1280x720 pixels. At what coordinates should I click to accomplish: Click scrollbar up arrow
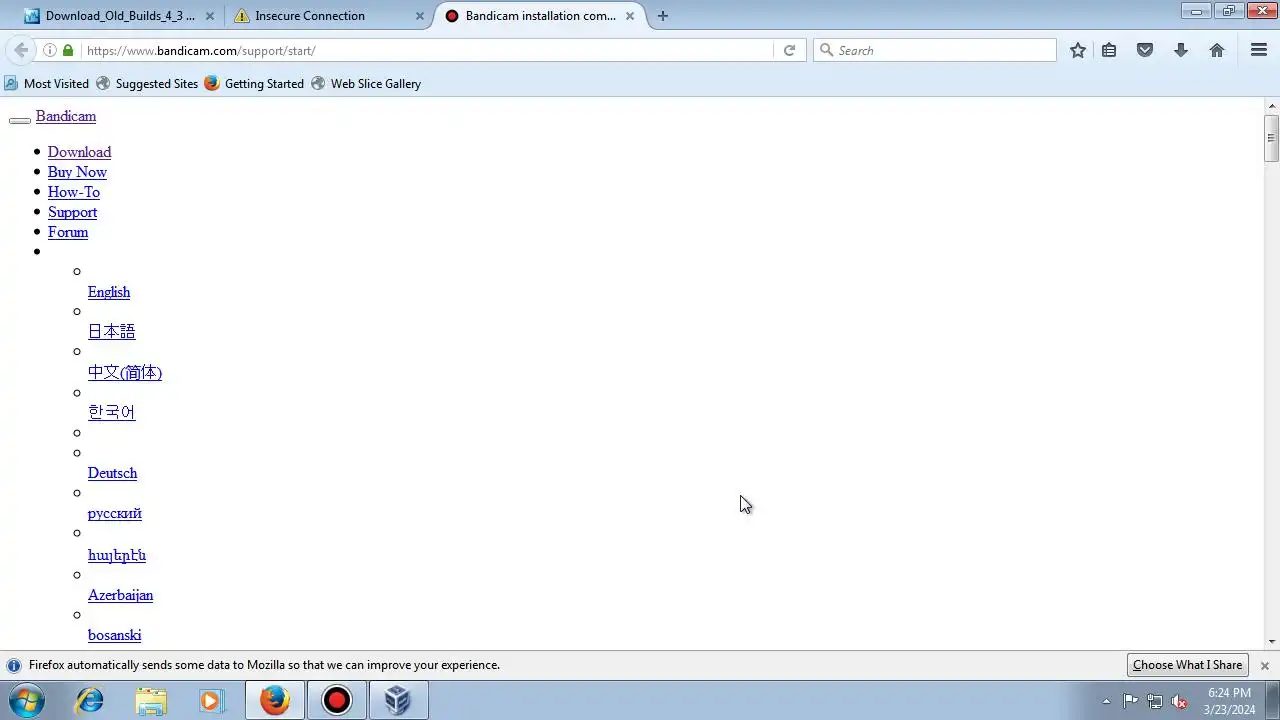click(1272, 105)
